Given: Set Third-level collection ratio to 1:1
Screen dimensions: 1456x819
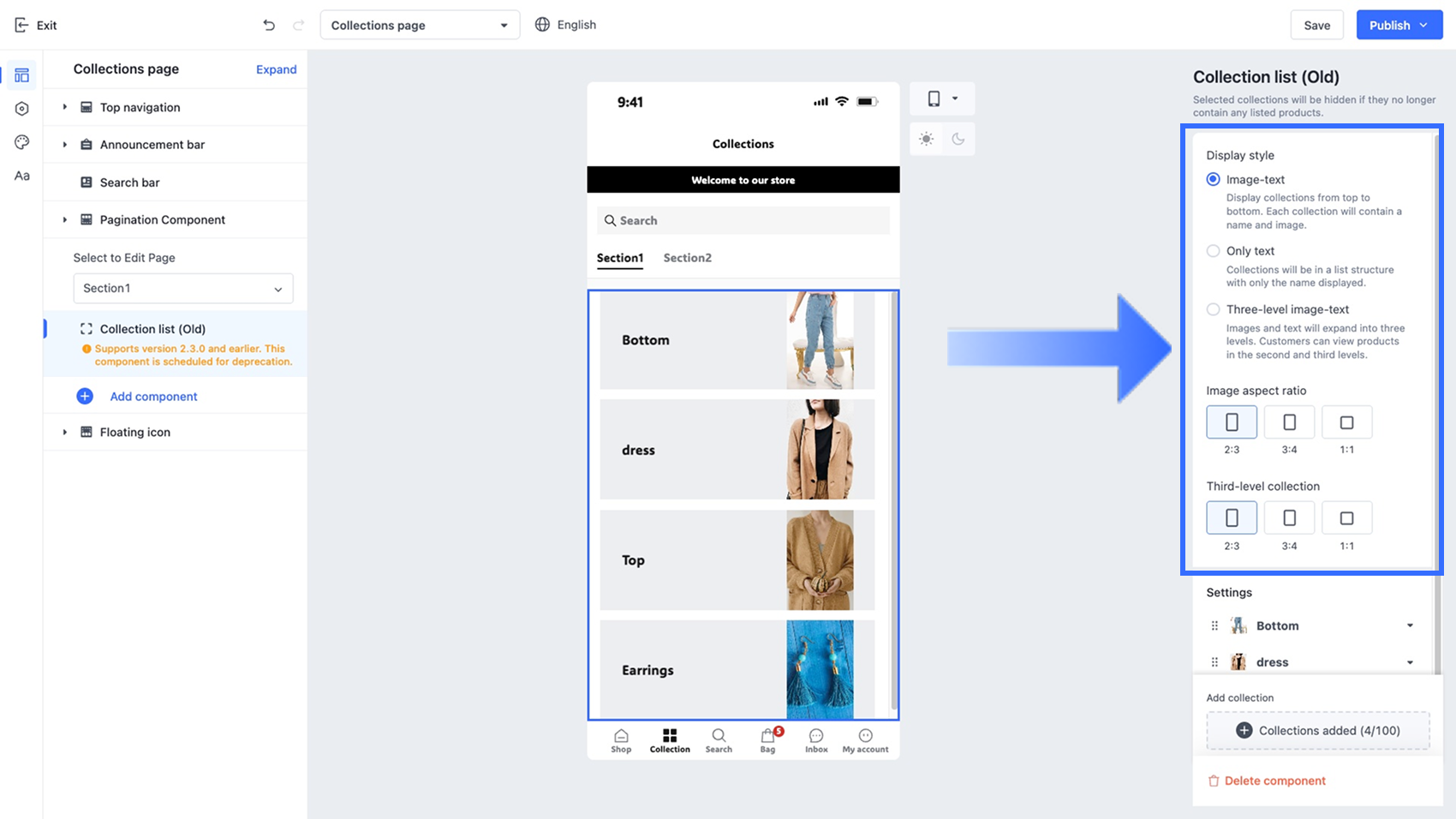Looking at the screenshot, I should point(1346,517).
